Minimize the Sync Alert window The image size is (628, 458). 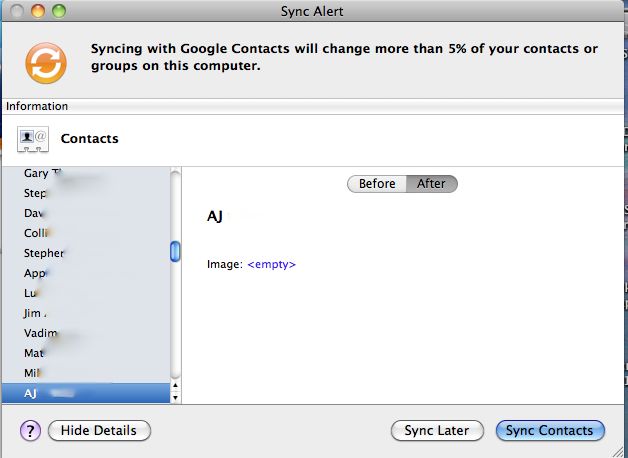pyautogui.click(x=39, y=11)
